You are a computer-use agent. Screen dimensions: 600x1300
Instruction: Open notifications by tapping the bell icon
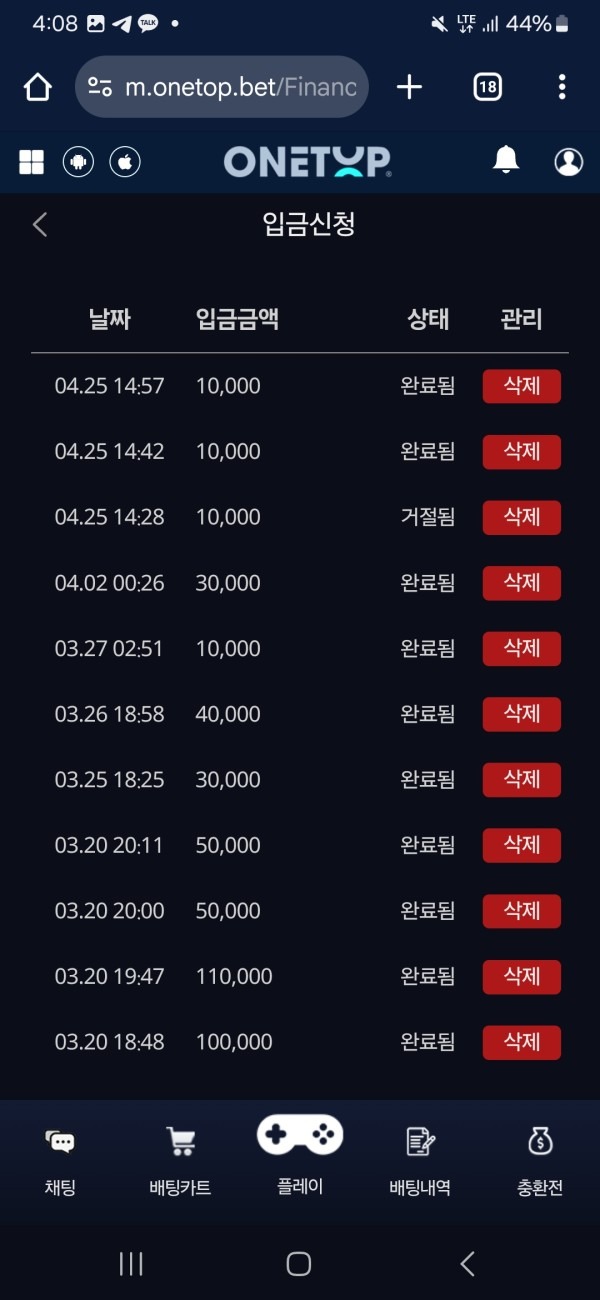(506, 161)
